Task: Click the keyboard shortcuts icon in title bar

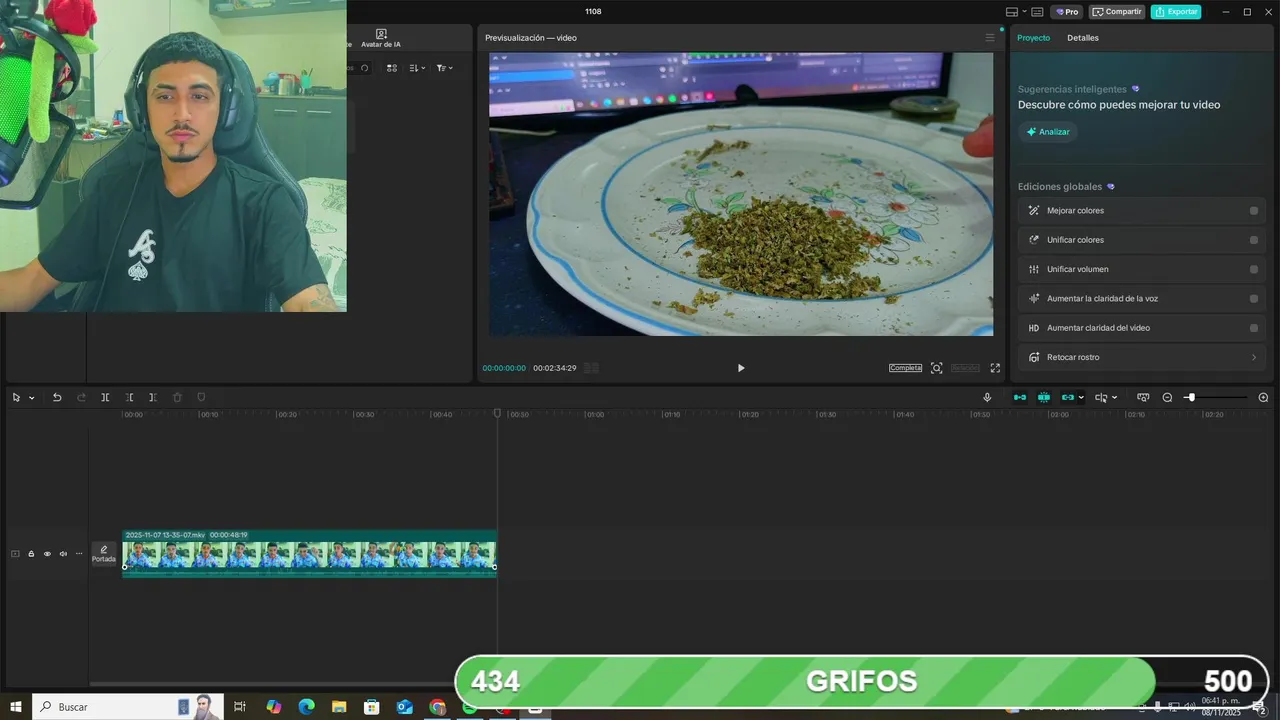Action: pyautogui.click(x=1037, y=12)
